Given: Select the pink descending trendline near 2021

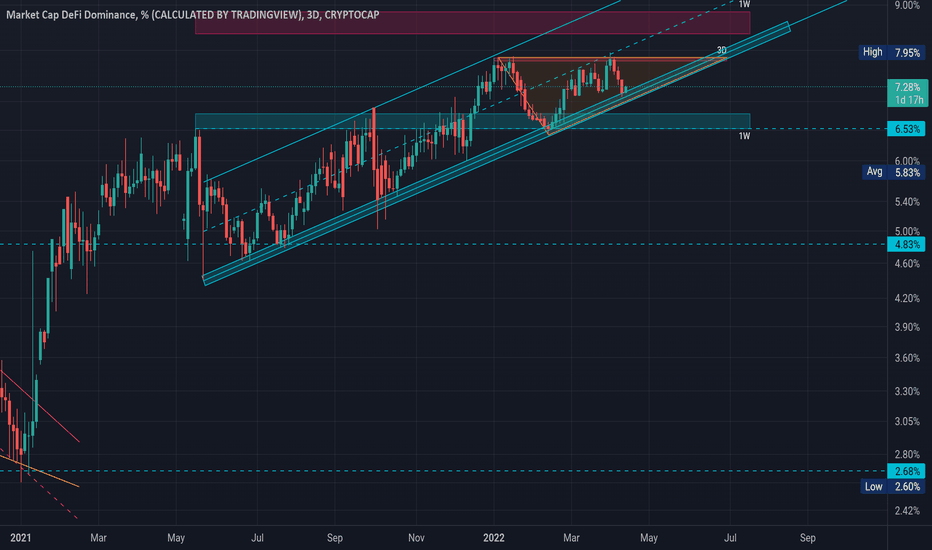Looking at the screenshot, I should tap(40, 406).
